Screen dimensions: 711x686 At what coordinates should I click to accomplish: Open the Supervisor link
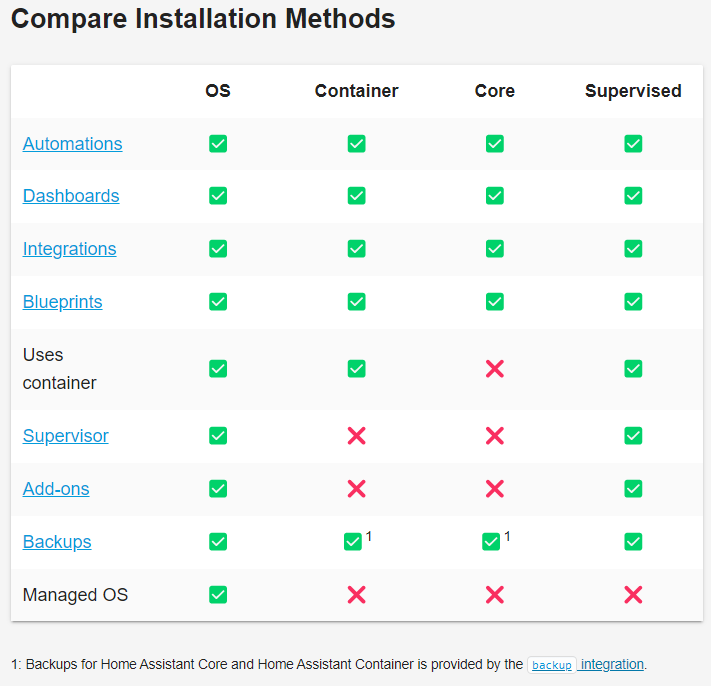(x=66, y=436)
